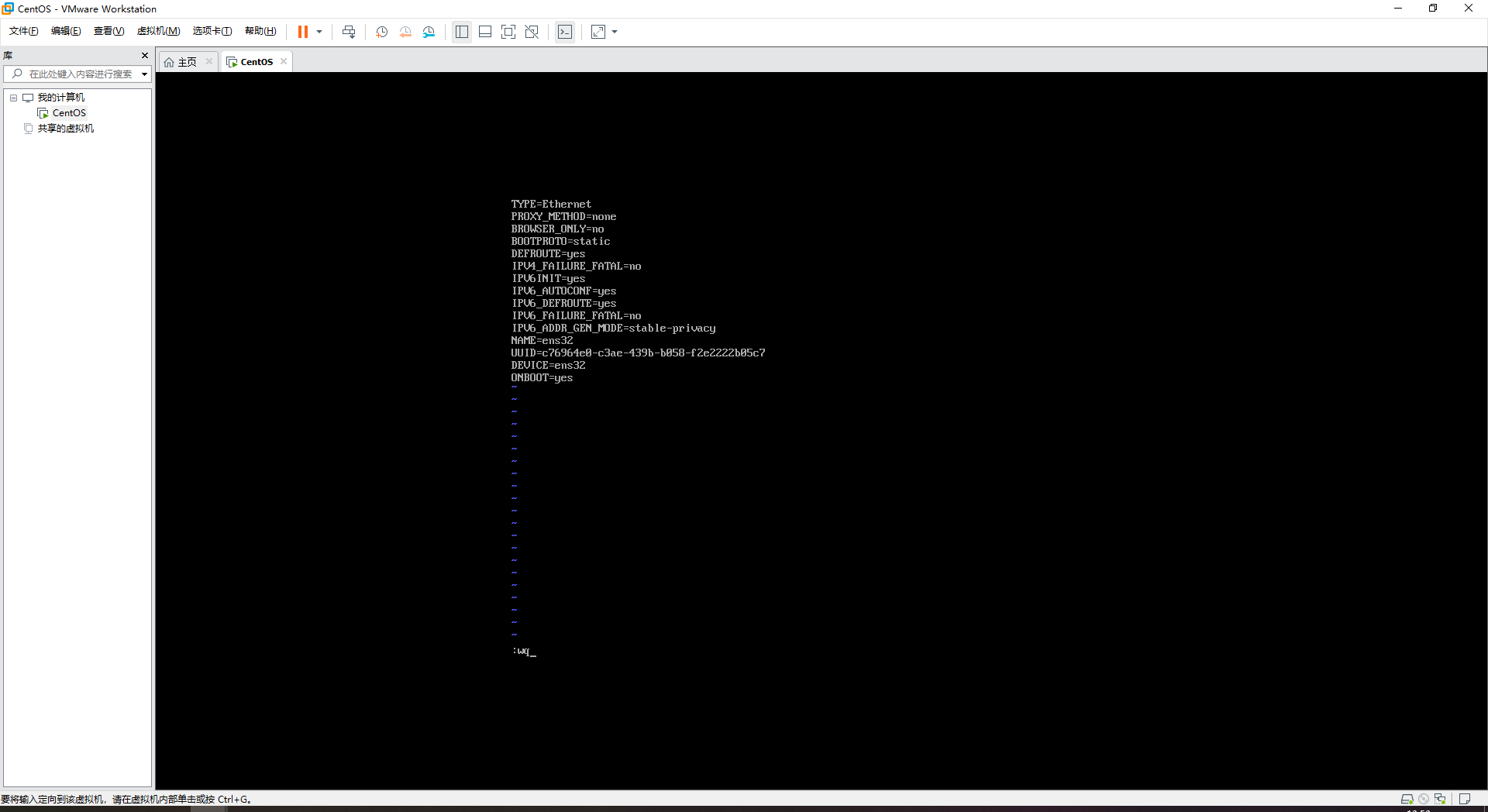Click the hard disk status icon

pos(1407,799)
